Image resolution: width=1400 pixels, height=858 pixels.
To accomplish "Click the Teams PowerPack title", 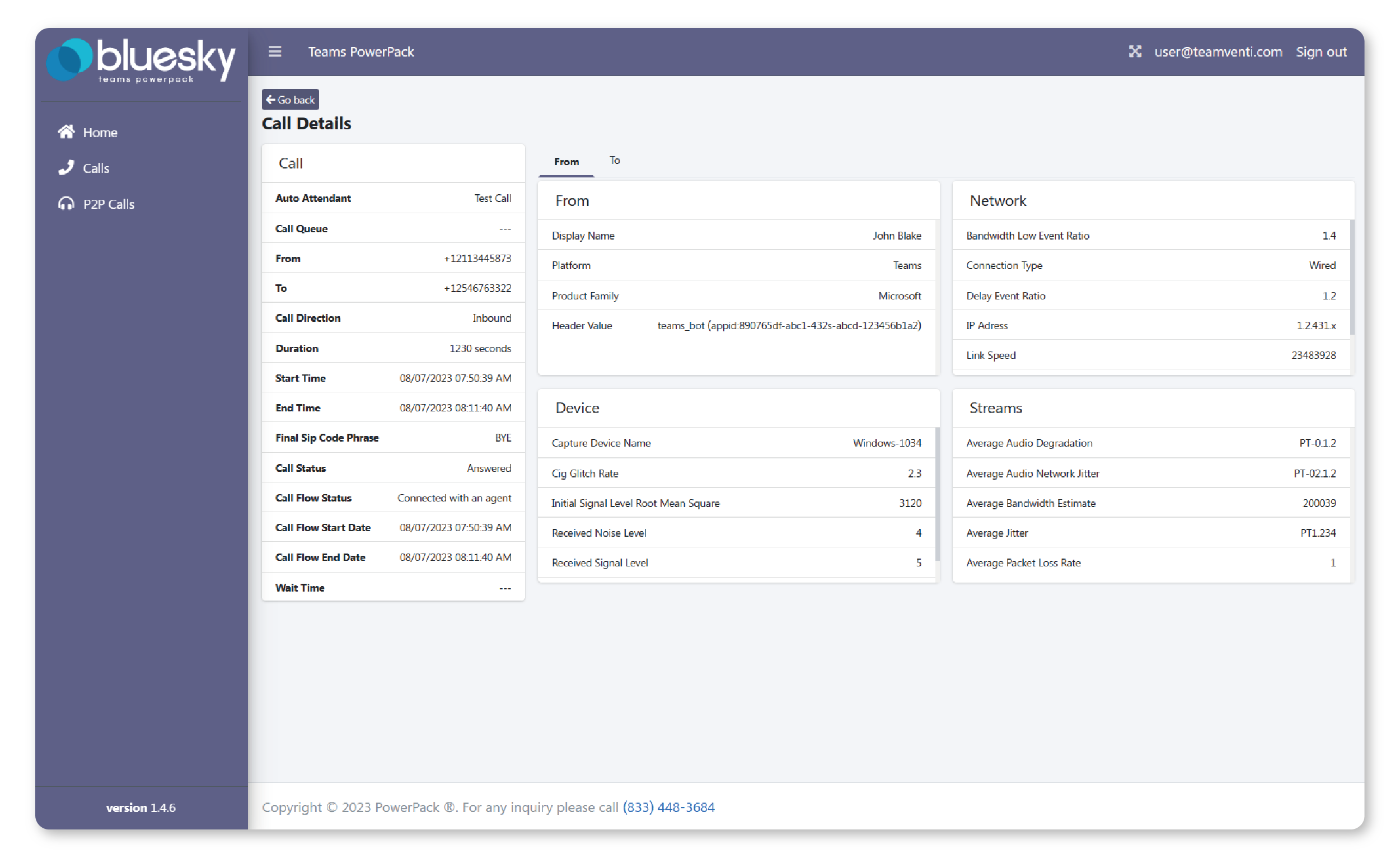I will [x=361, y=51].
